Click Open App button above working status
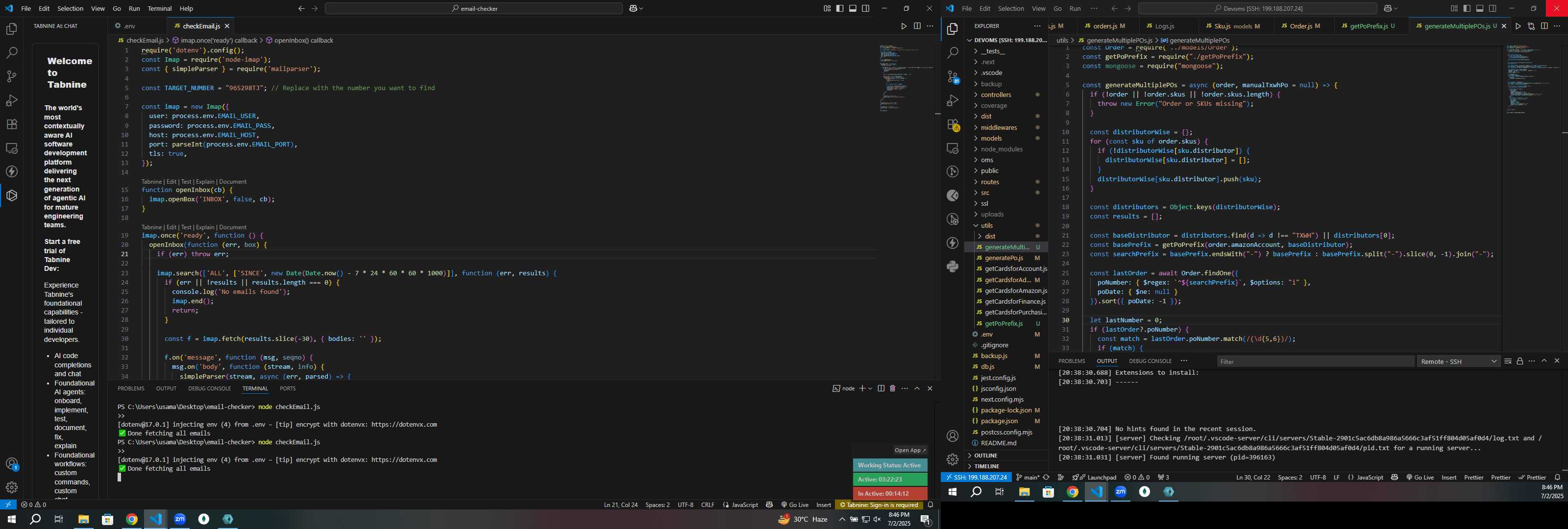 (x=910, y=451)
